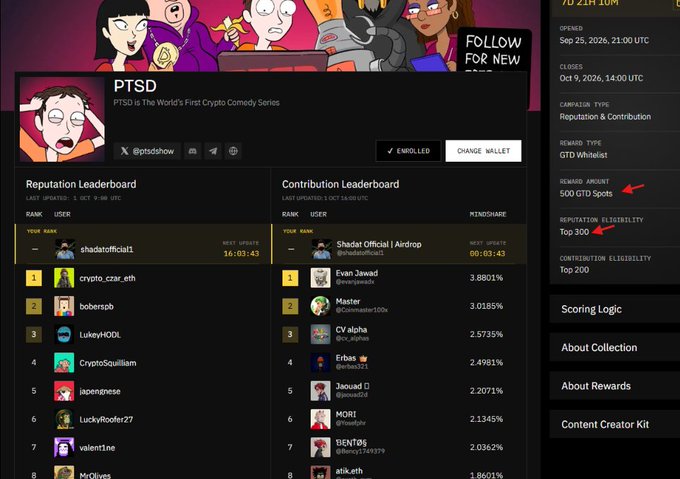Select the rank 2 badge beside Master
Viewport: 680px width, 479px height.
point(290,306)
